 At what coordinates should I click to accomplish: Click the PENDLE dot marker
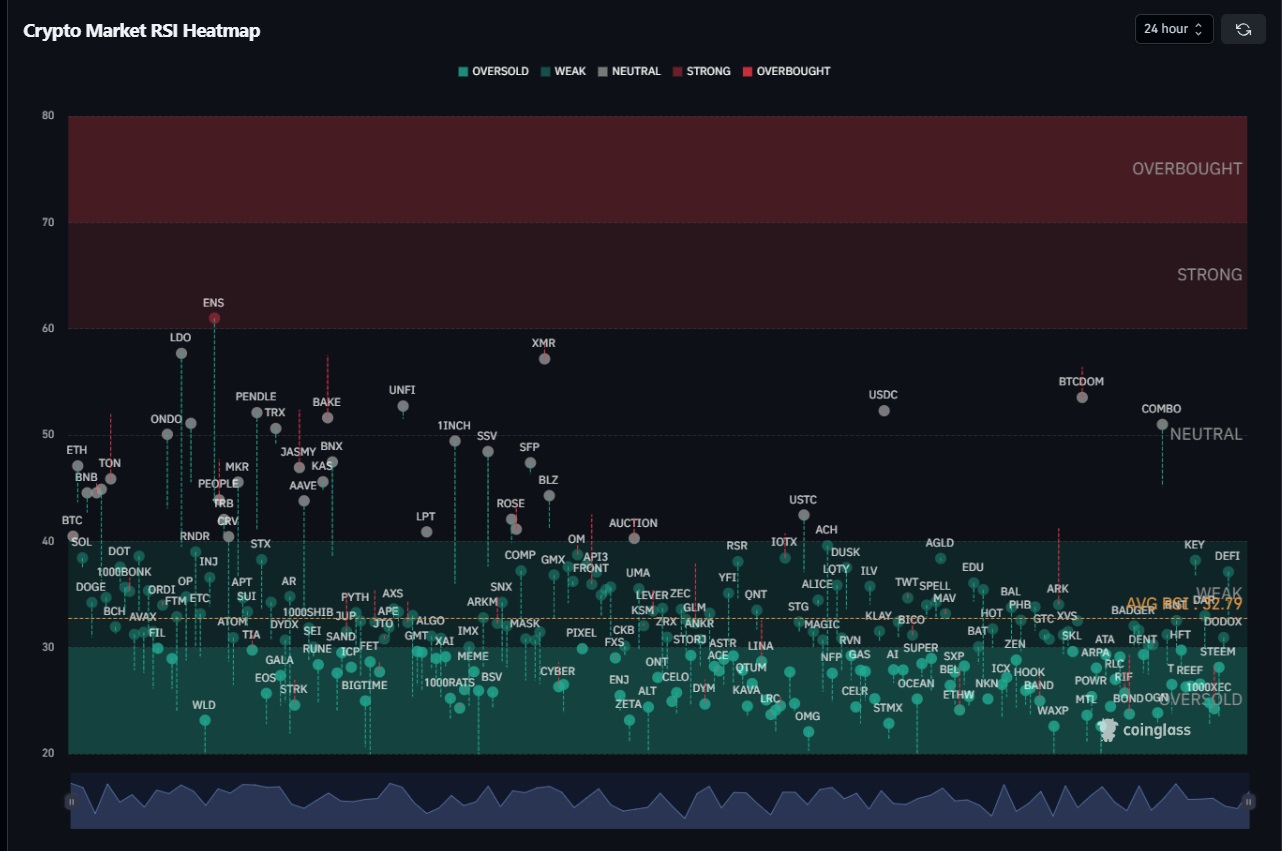point(256,412)
